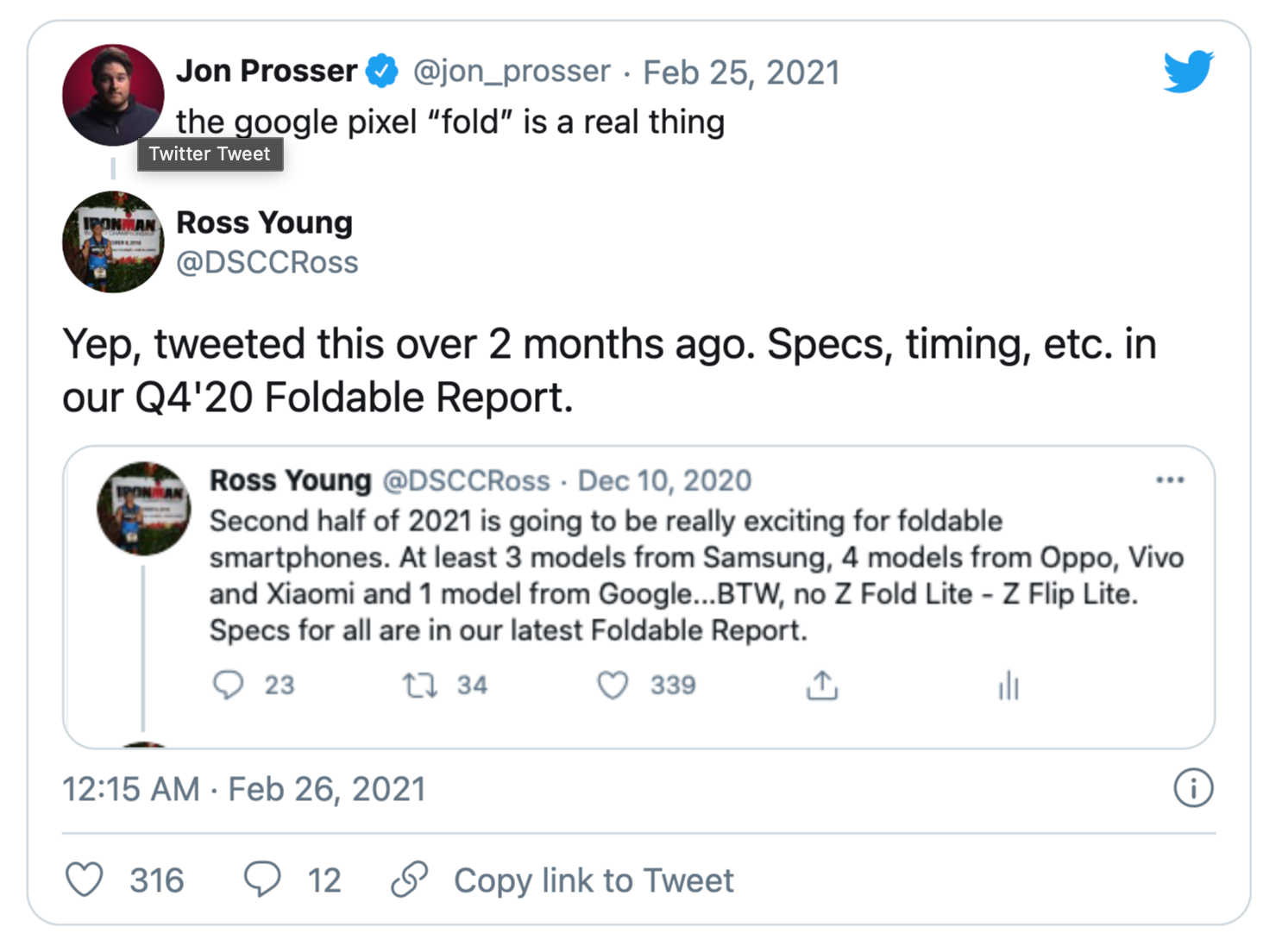Open the information icon beside timestamp

click(x=1193, y=788)
